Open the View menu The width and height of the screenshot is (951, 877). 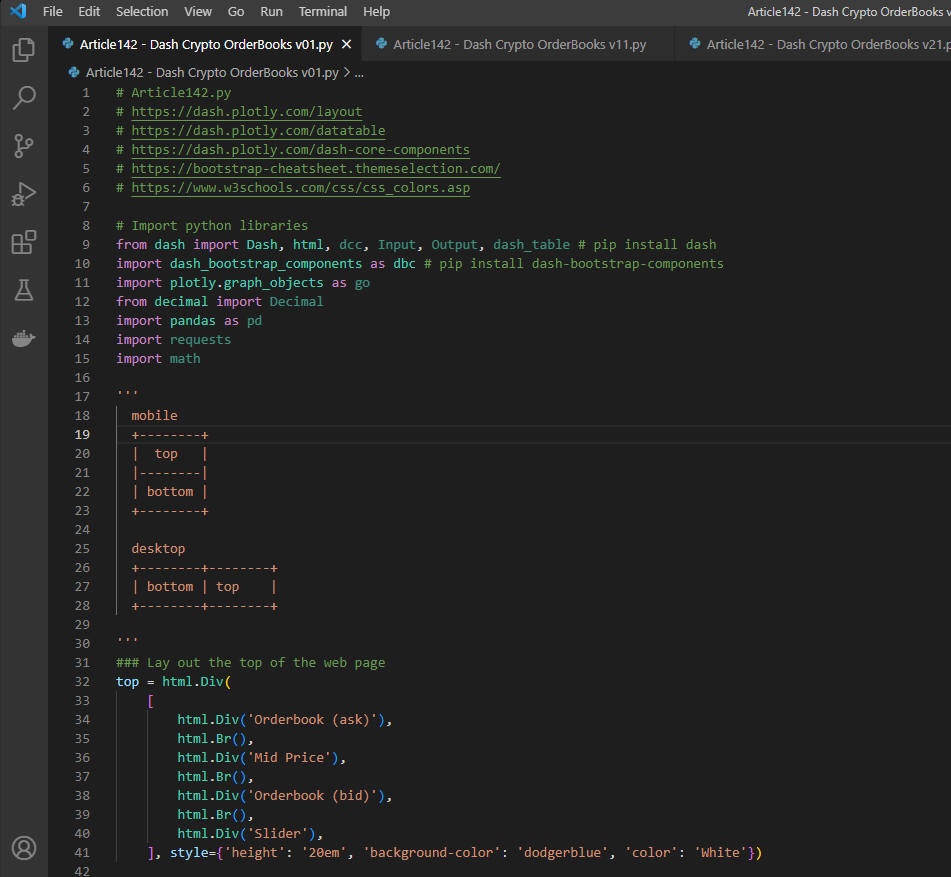[x=198, y=12]
